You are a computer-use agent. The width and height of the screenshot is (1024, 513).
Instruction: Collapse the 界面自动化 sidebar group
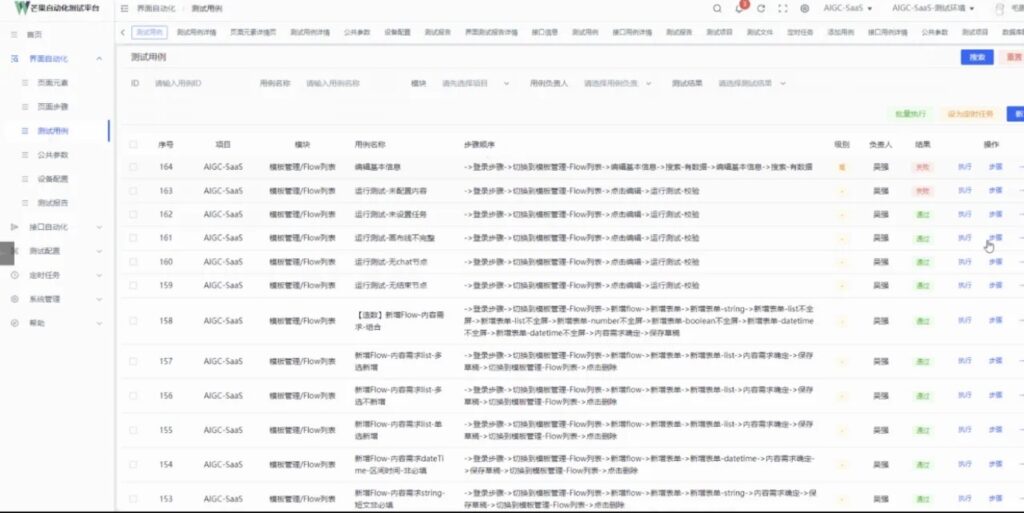99,59
